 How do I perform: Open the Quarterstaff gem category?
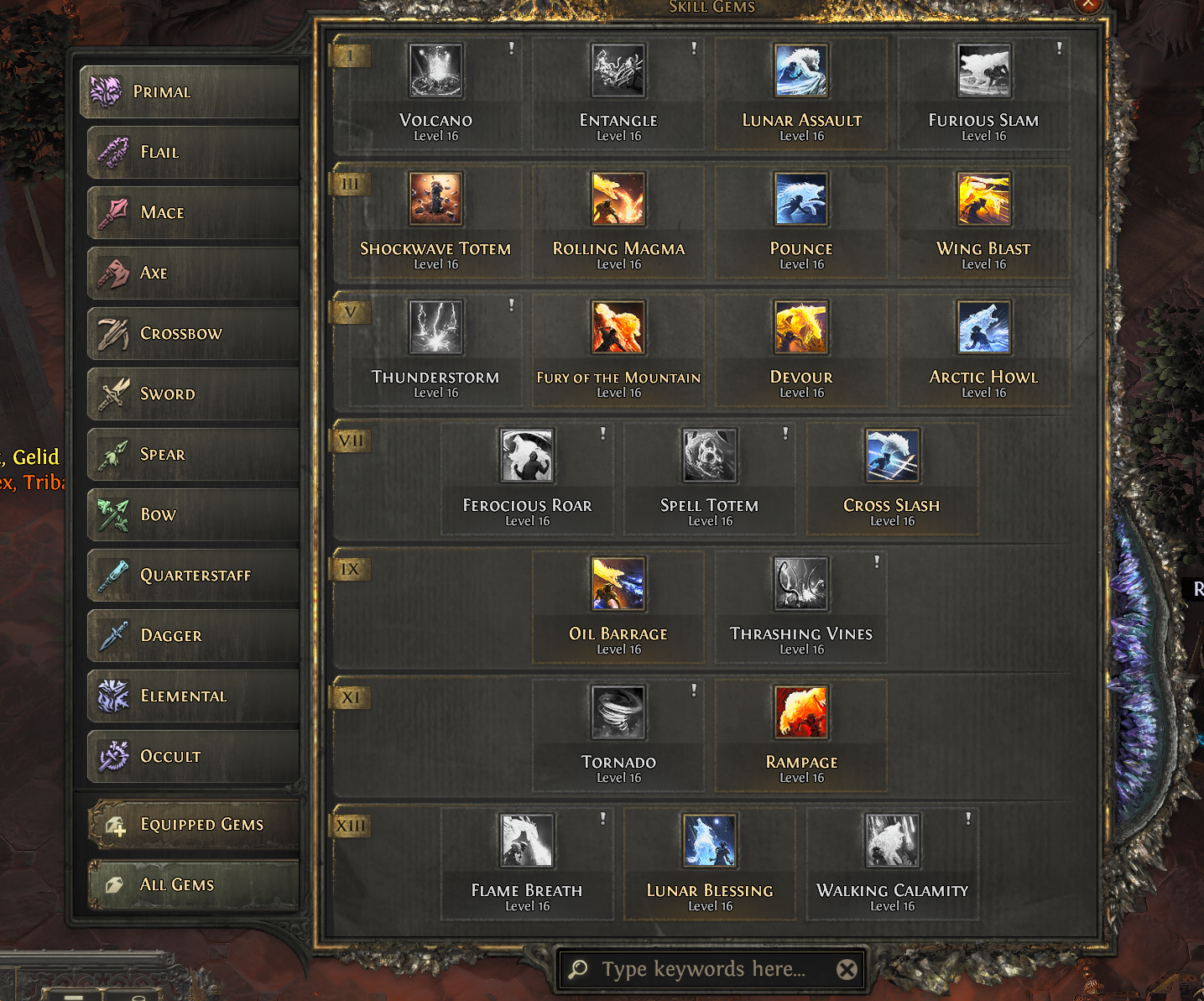(194, 576)
